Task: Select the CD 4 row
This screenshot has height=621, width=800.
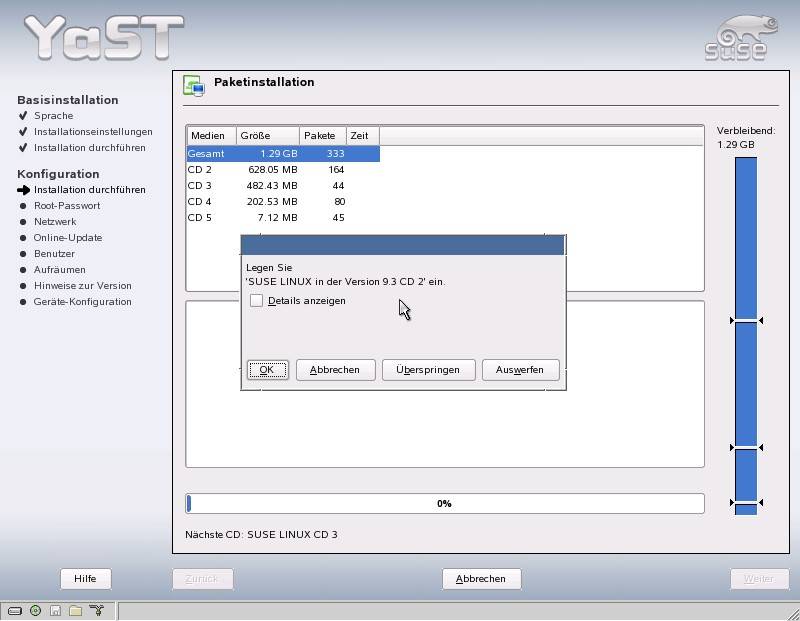Action: coord(283,202)
